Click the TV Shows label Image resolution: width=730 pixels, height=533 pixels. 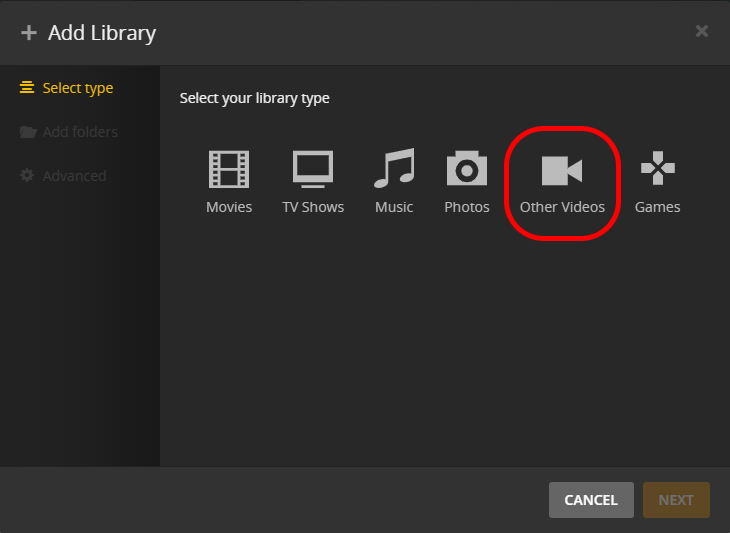313,207
